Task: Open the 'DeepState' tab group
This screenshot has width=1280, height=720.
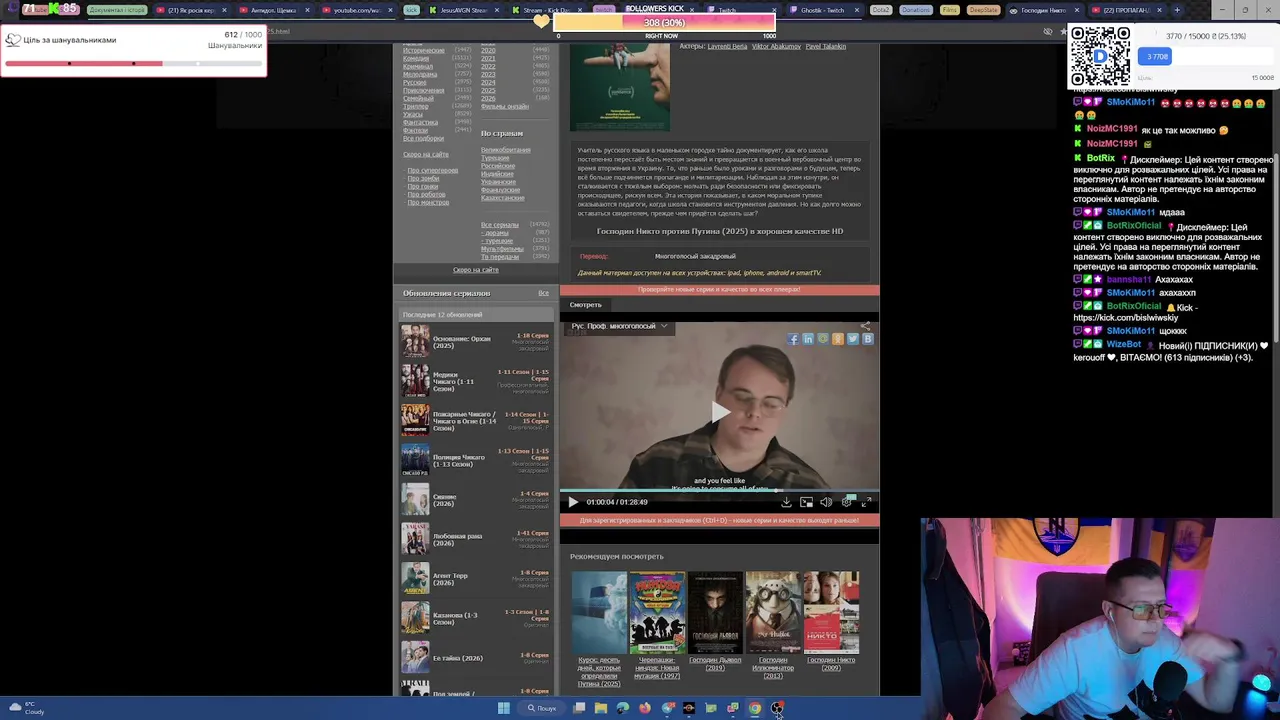Action: click(x=984, y=10)
